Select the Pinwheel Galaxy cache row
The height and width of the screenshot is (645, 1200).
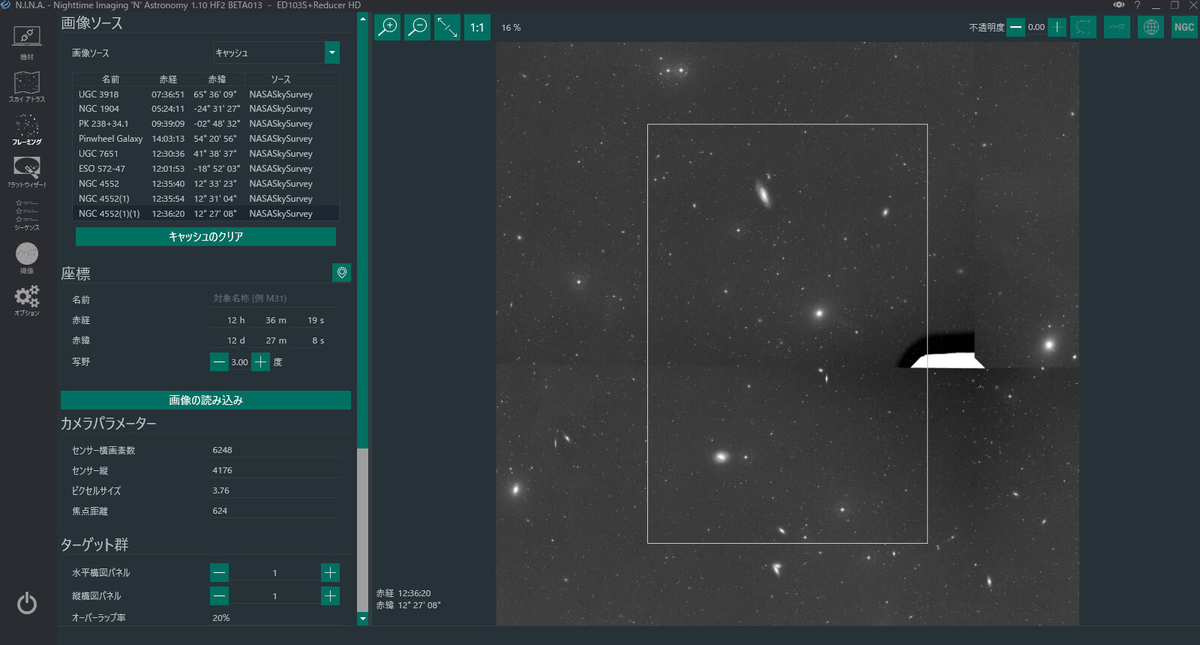point(206,139)
